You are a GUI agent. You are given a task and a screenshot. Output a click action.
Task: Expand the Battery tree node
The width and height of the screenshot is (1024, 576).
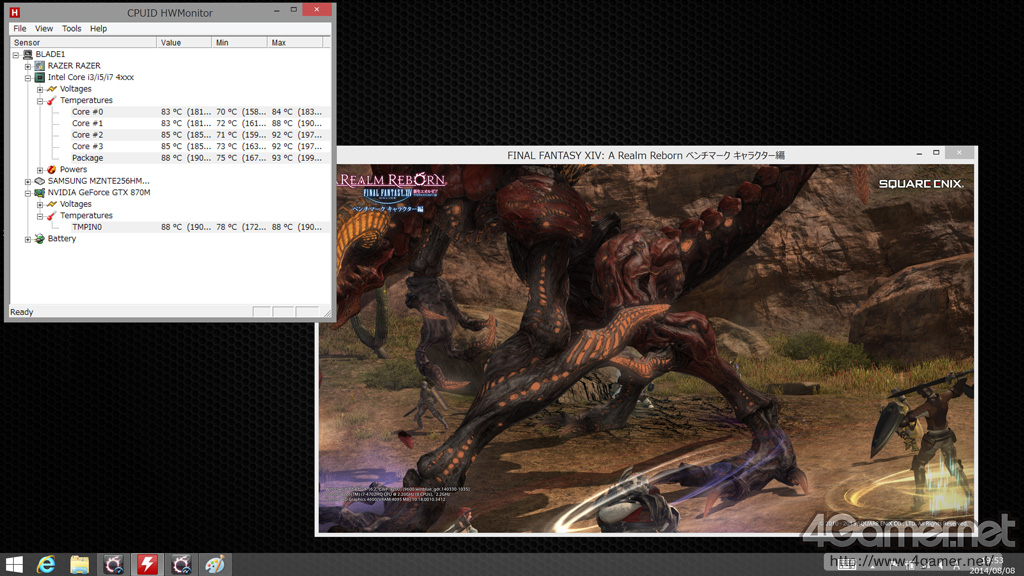click(x=28, y=239)
